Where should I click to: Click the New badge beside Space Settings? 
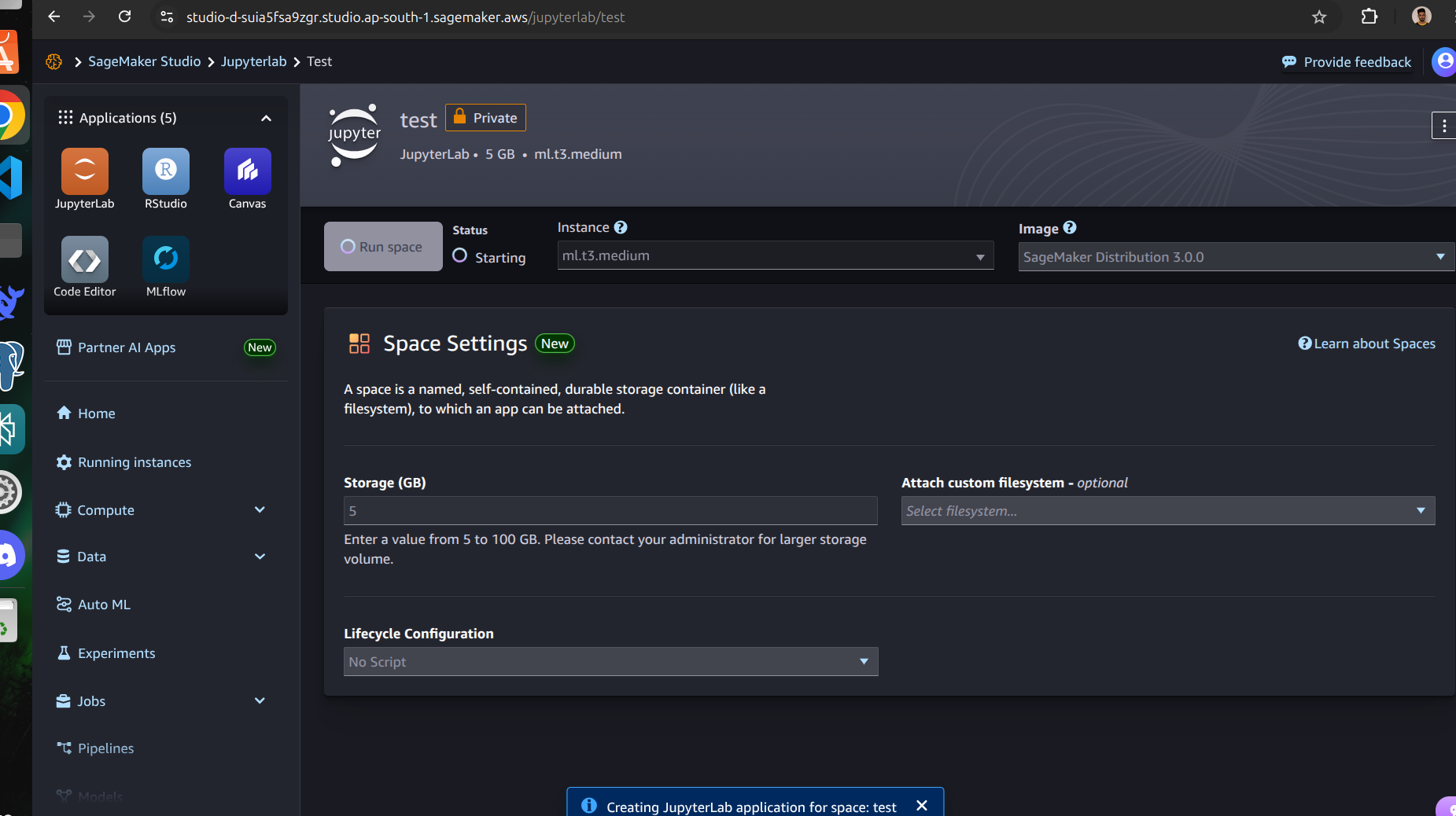[555, 344]
